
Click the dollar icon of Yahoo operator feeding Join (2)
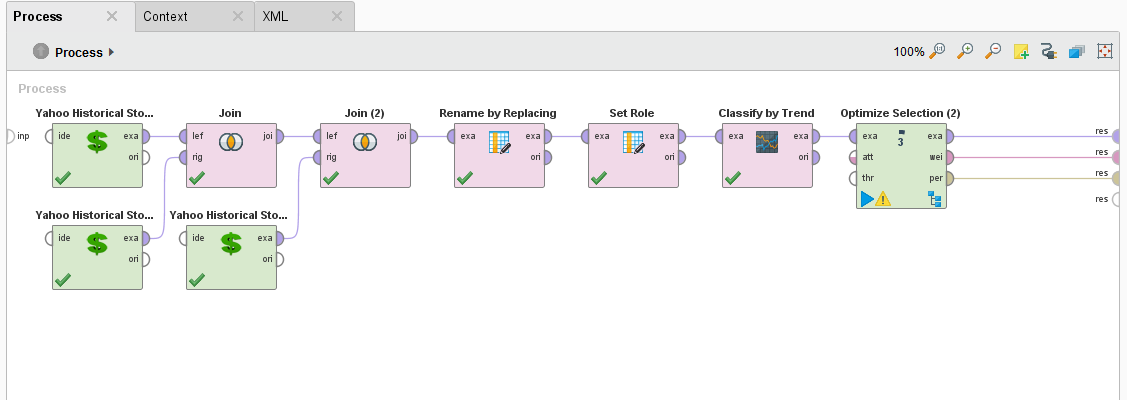(231, 243)
